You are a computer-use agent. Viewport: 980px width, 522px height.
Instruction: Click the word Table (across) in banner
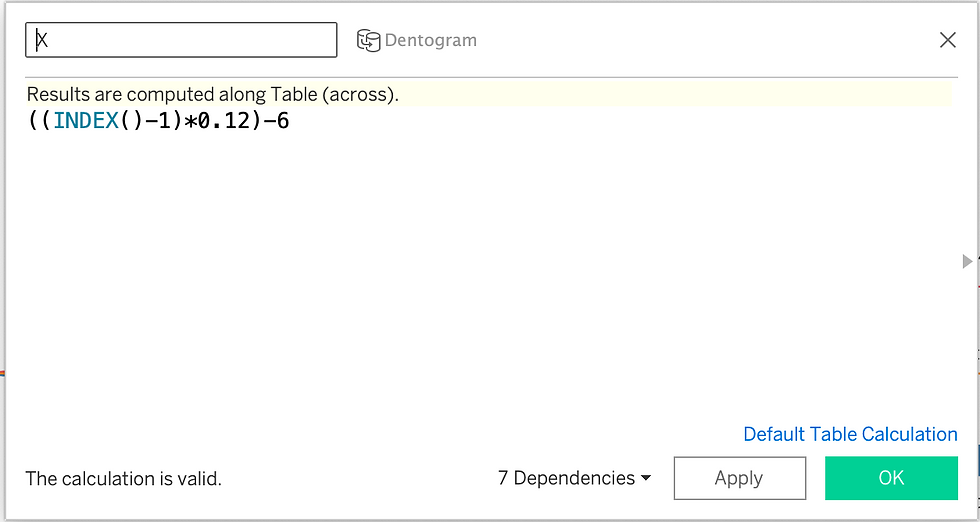coord(333,94)
